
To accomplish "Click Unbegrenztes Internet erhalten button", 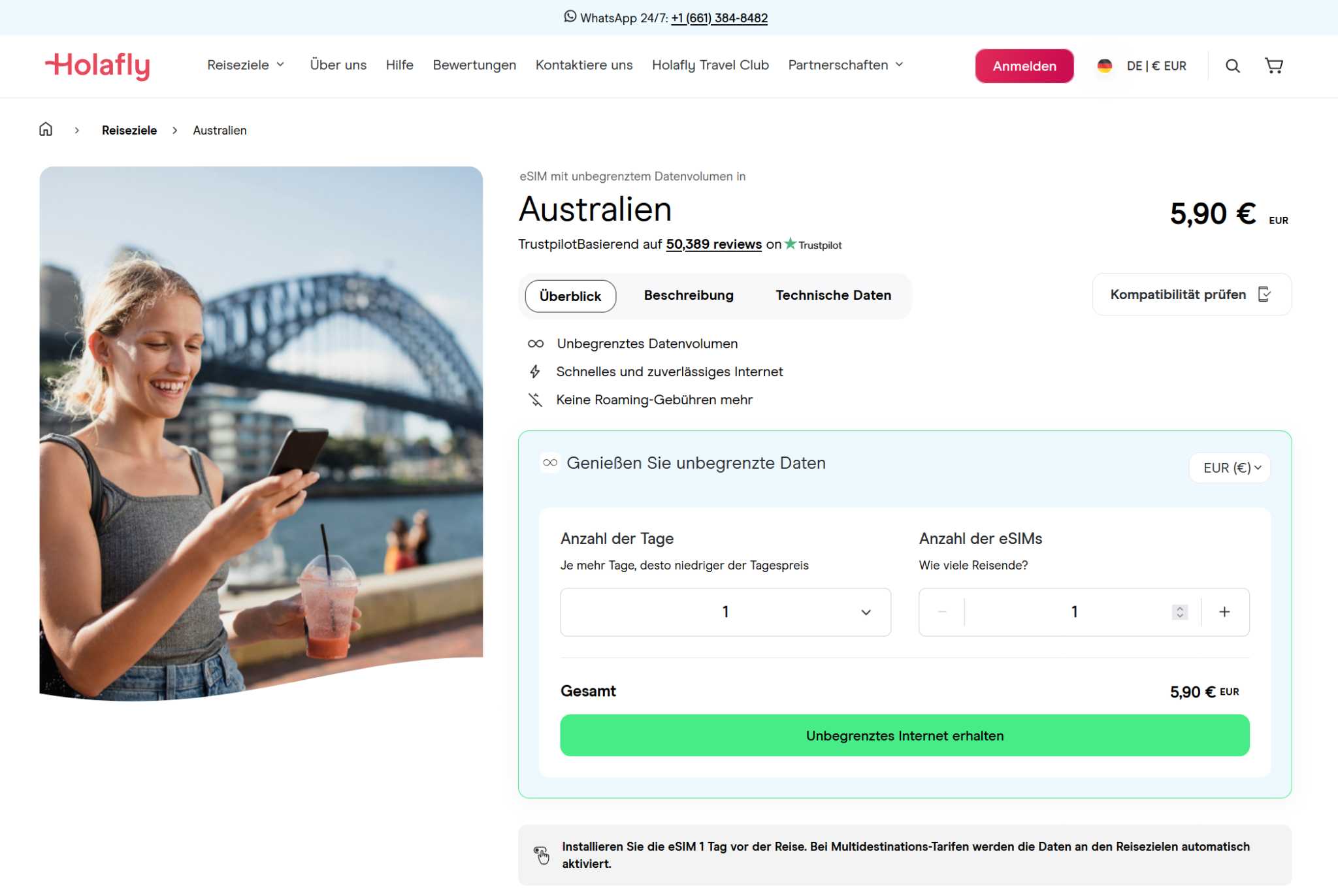I will tap(904, 735).
